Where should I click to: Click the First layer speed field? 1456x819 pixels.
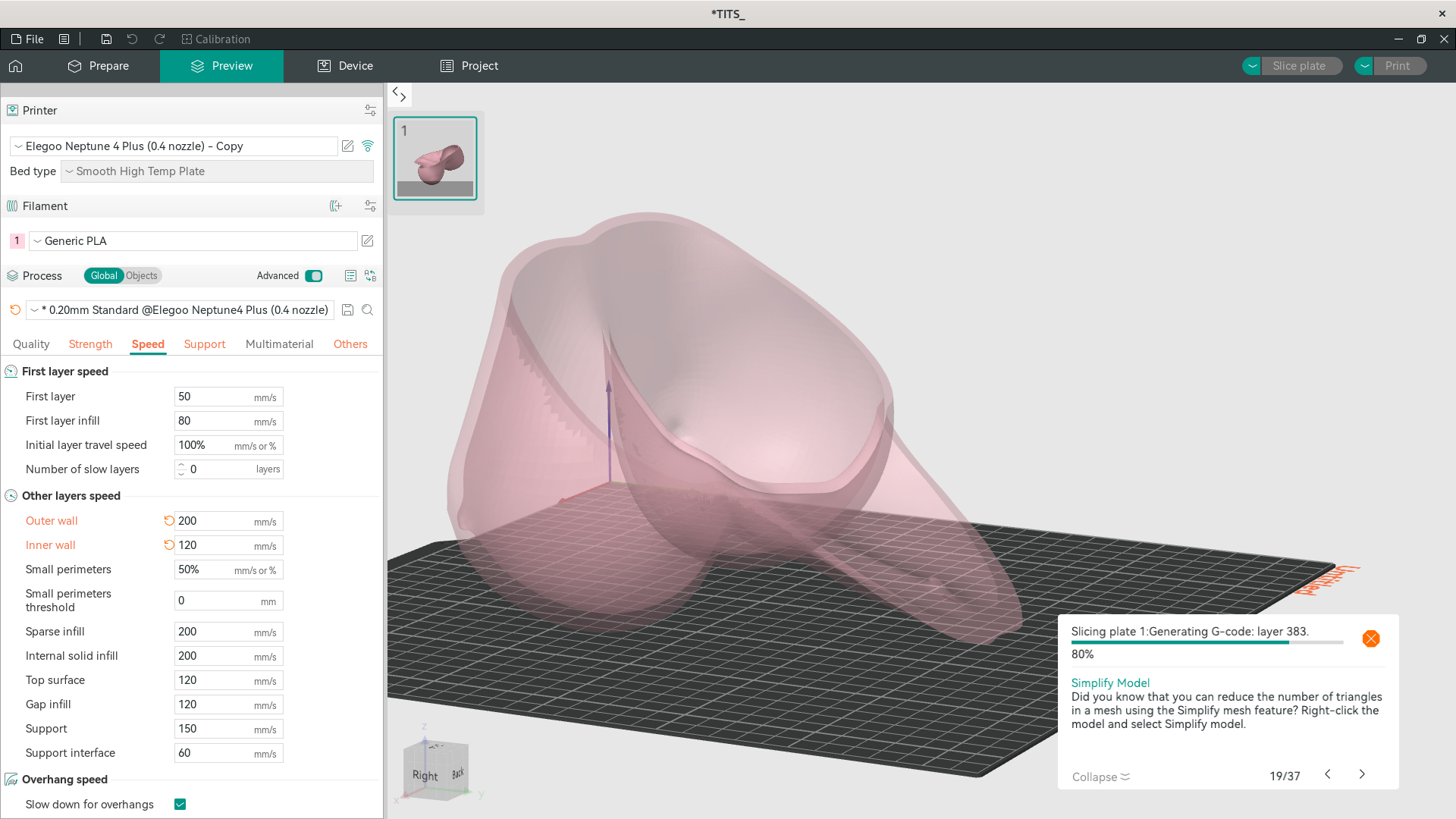tap(228, 397)
